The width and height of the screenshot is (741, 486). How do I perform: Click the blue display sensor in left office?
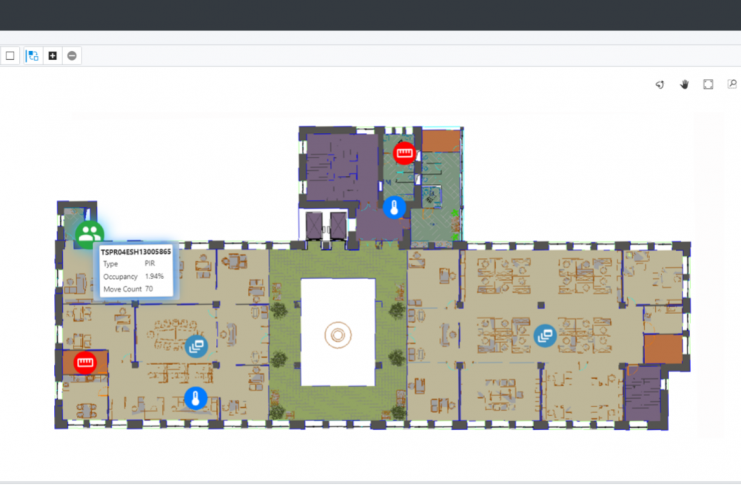click(196, 346)
